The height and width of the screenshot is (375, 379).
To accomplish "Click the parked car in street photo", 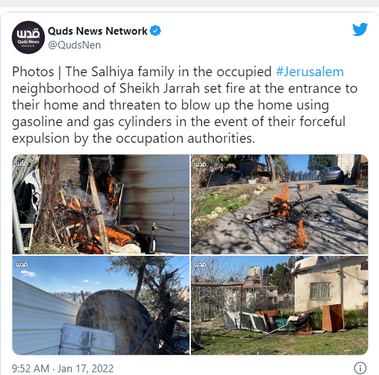I will tap(332, 174).
